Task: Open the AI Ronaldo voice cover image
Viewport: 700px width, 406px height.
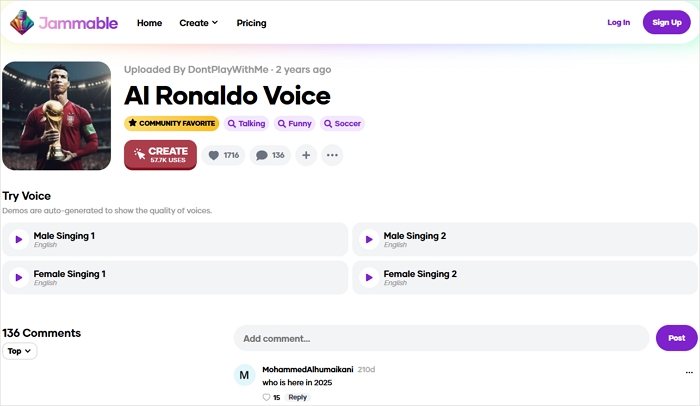Action: [x=56, y=116]
